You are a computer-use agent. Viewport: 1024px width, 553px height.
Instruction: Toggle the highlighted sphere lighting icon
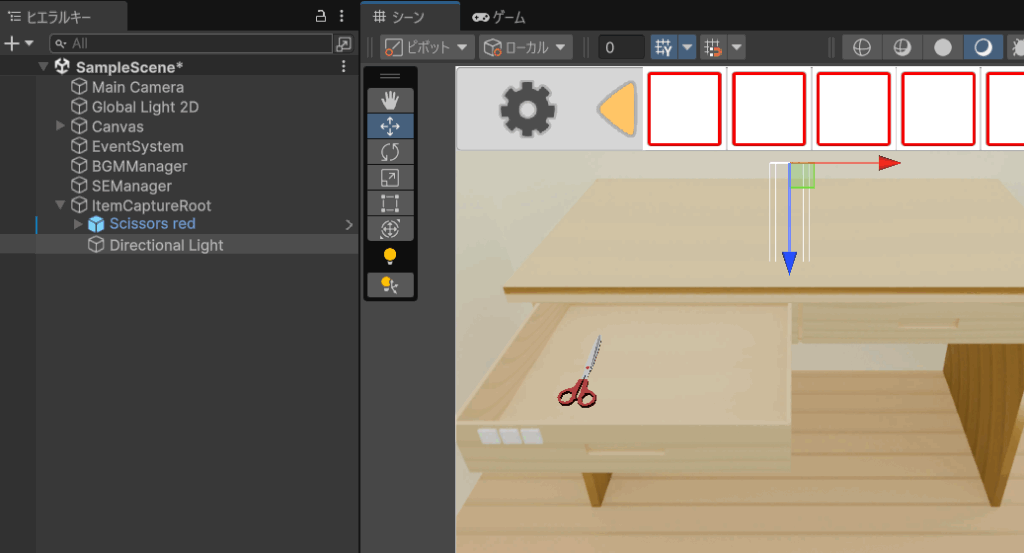pyautogui.click(x=983, y=48)
